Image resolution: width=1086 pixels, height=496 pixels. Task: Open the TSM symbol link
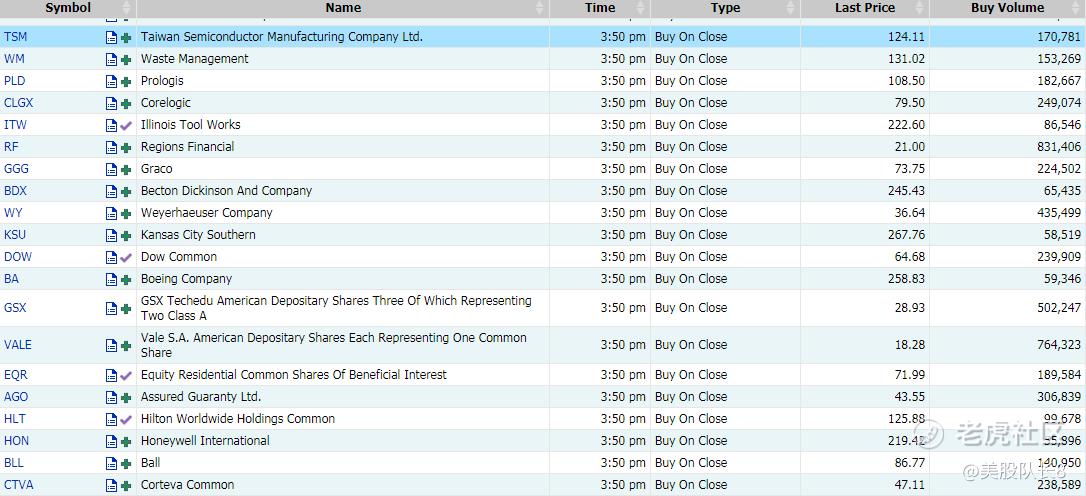coord(15,37)
